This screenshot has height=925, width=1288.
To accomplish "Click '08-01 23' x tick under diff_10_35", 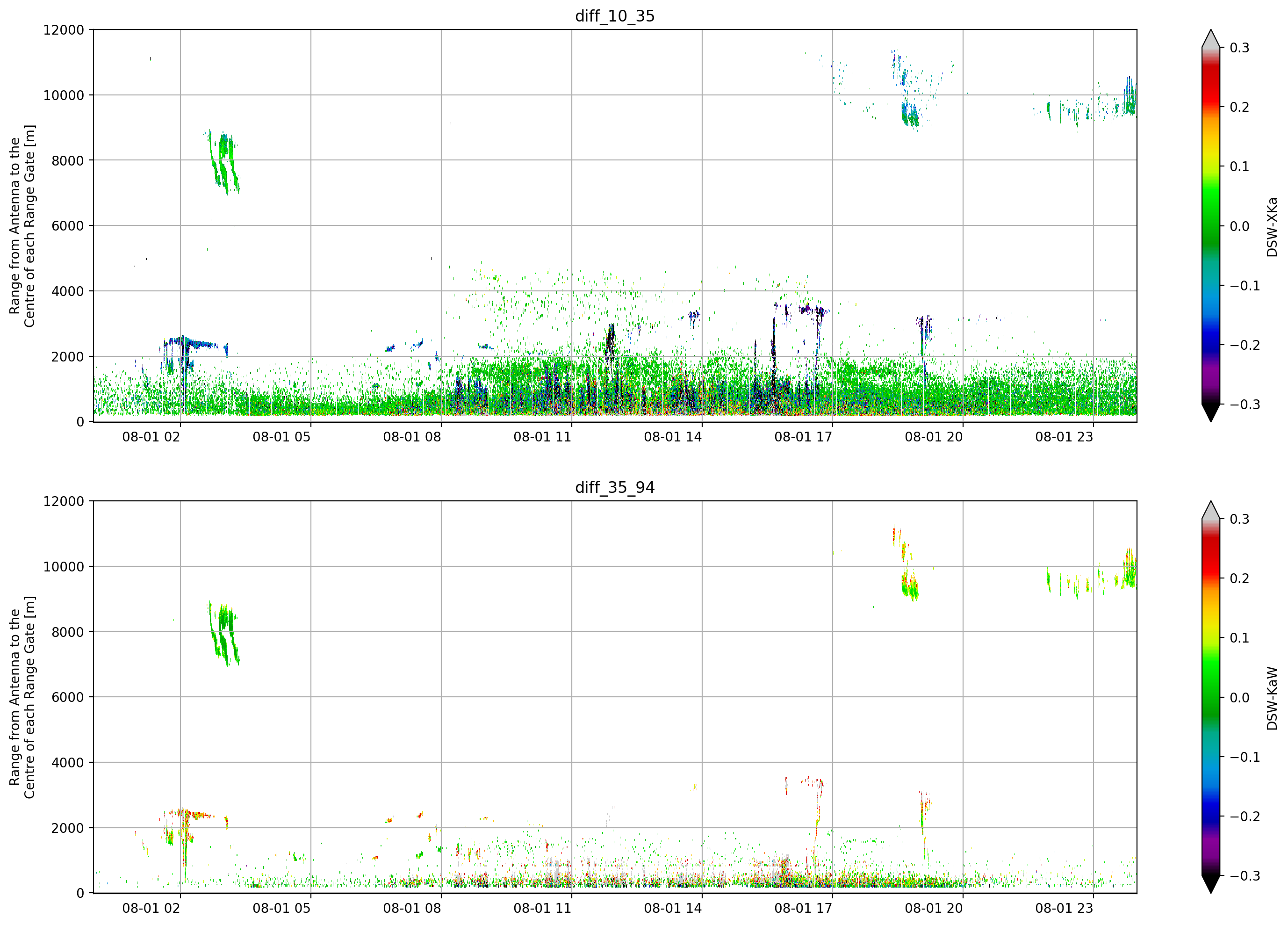I will (1064, 437).
